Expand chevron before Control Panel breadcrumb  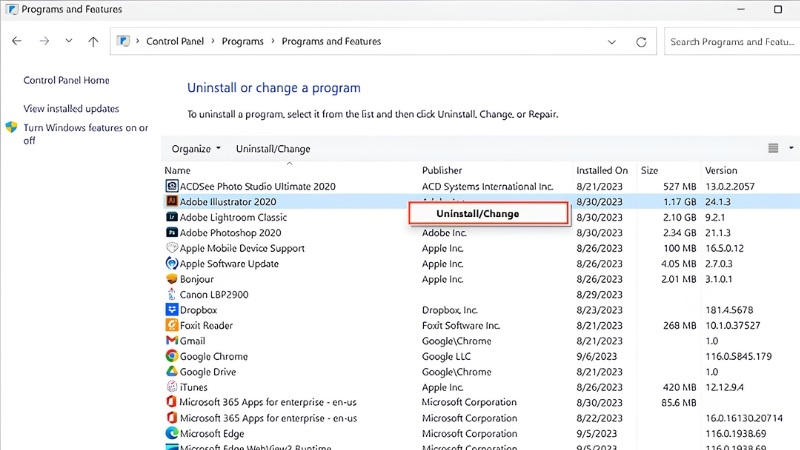point(138,41)
